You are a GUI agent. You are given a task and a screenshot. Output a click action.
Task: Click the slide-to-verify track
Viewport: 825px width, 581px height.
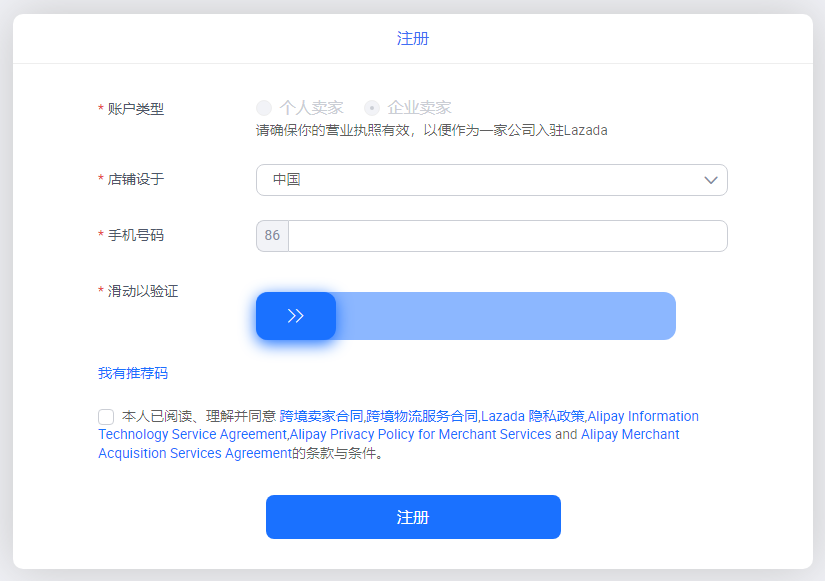[x=500, y=315]
